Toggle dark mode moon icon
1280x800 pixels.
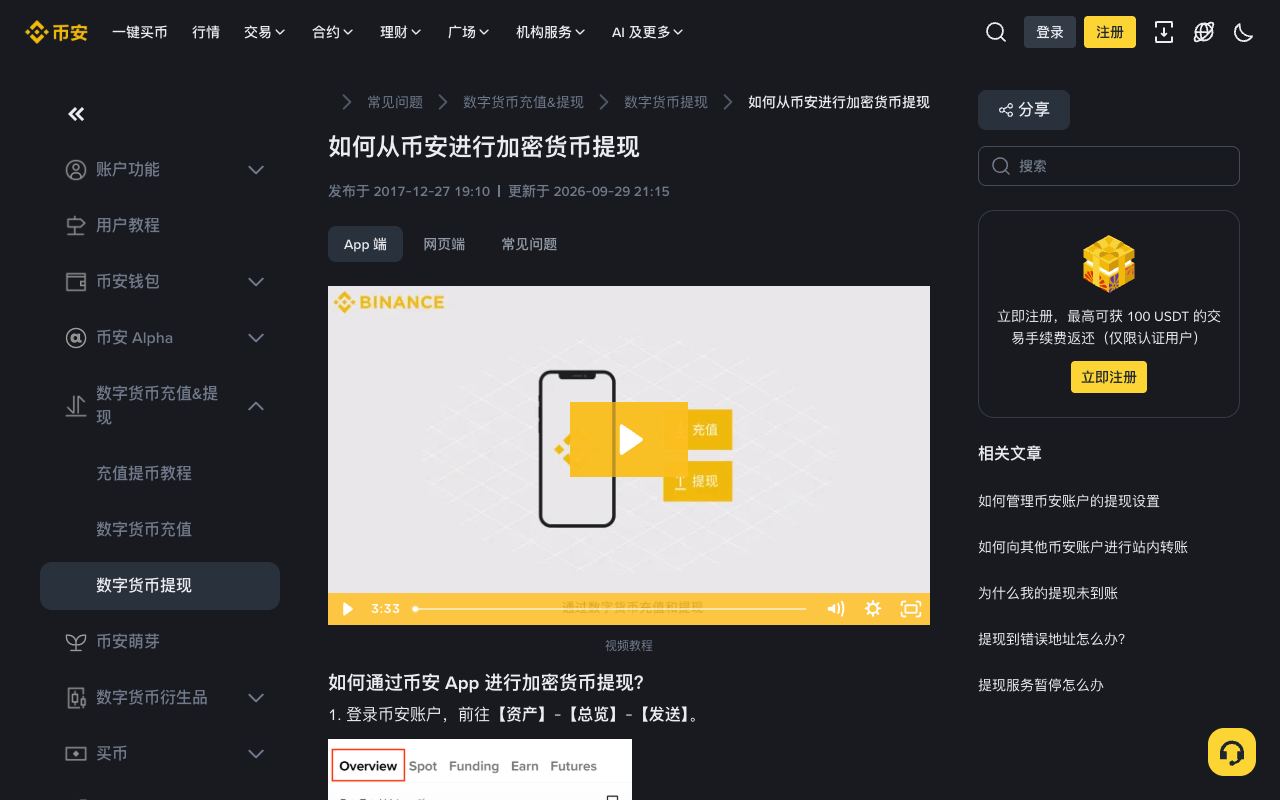click(1244, 32)
